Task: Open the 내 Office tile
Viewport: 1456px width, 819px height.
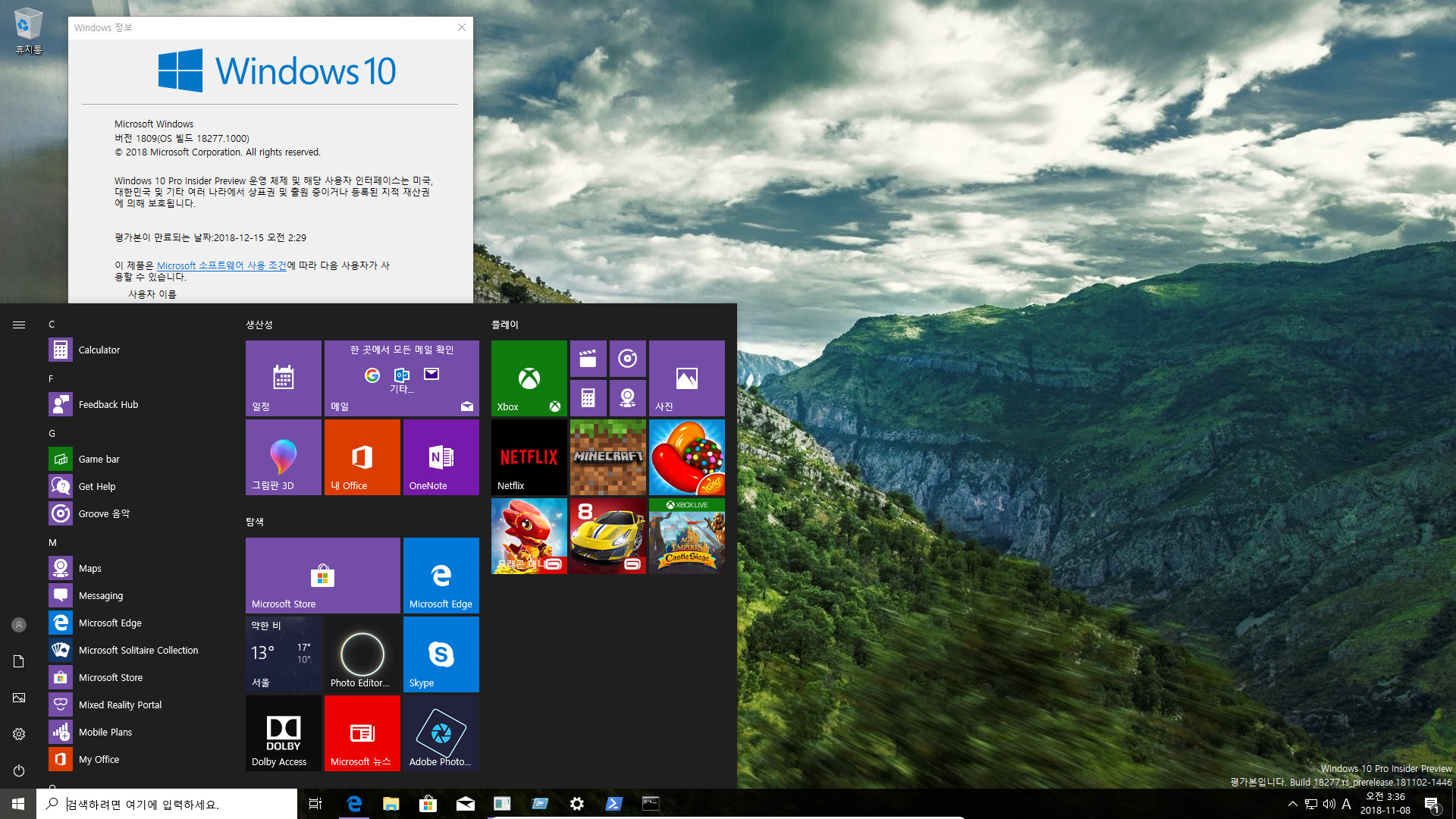Action: 362,457
